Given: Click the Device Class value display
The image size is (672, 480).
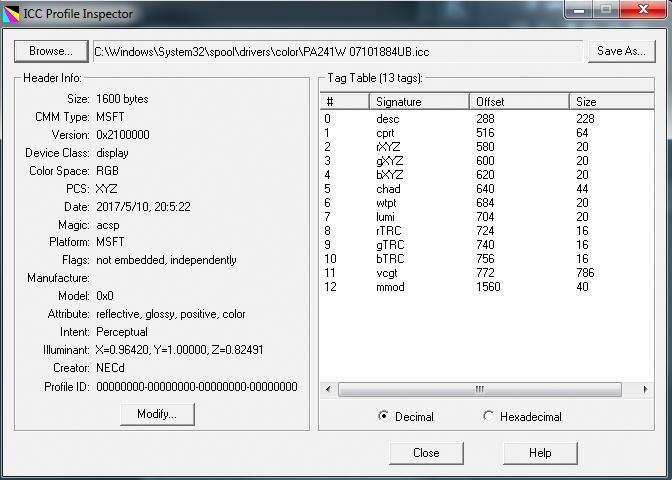Looking at the screenshot, I should pos(112,153).
